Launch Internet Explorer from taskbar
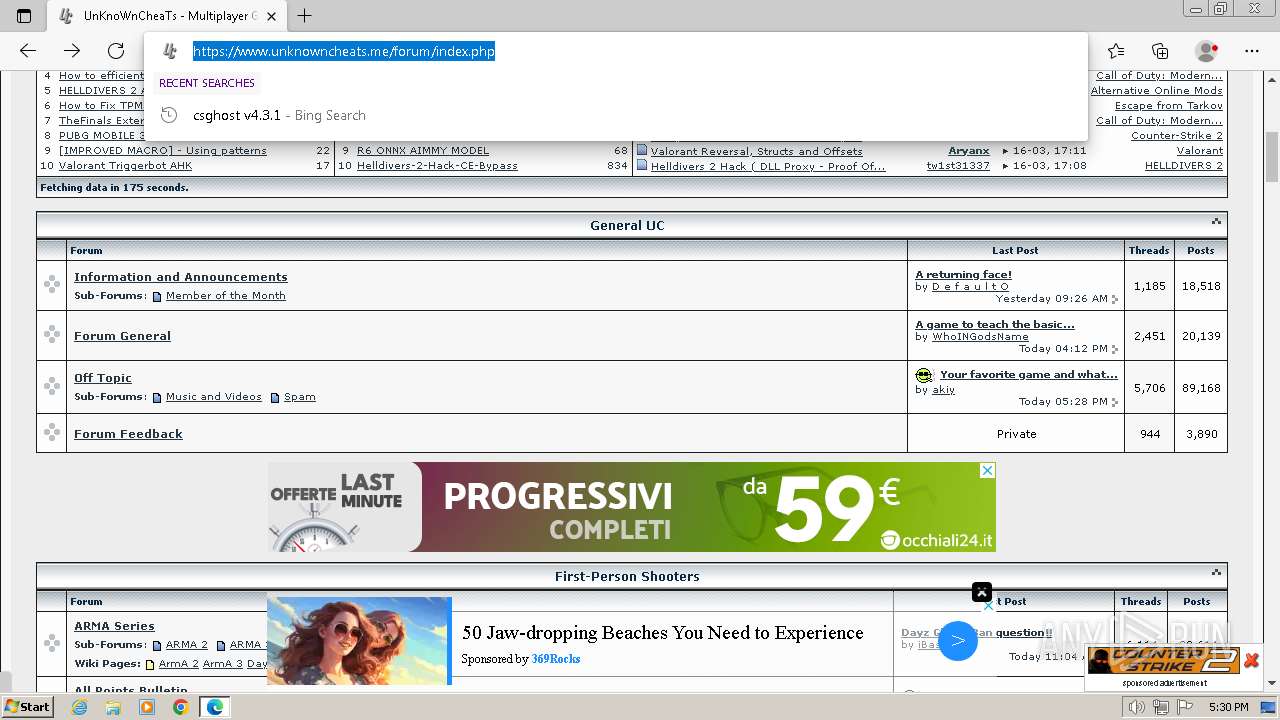This screenshot has height=720, width=1280. tap(79, 707)
